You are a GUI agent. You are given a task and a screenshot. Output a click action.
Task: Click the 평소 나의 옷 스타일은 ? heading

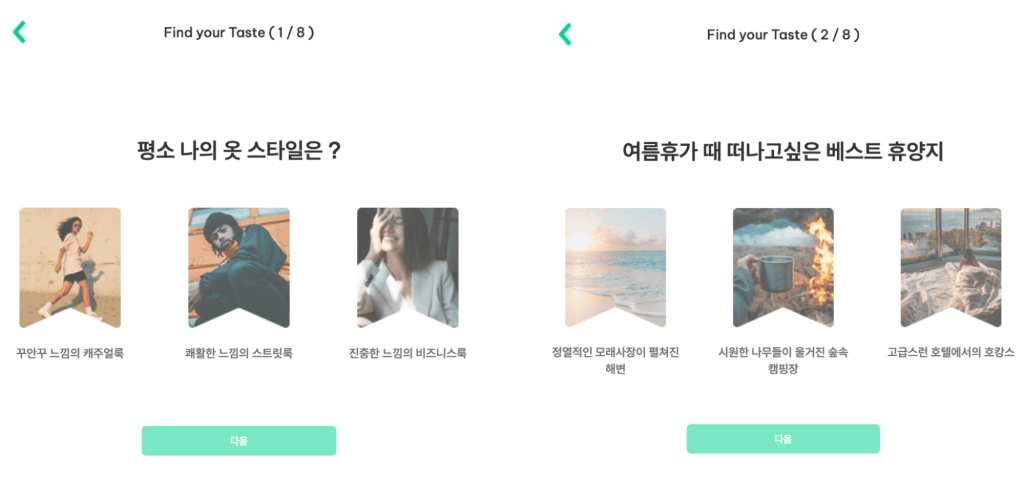[x=239, y=151]
